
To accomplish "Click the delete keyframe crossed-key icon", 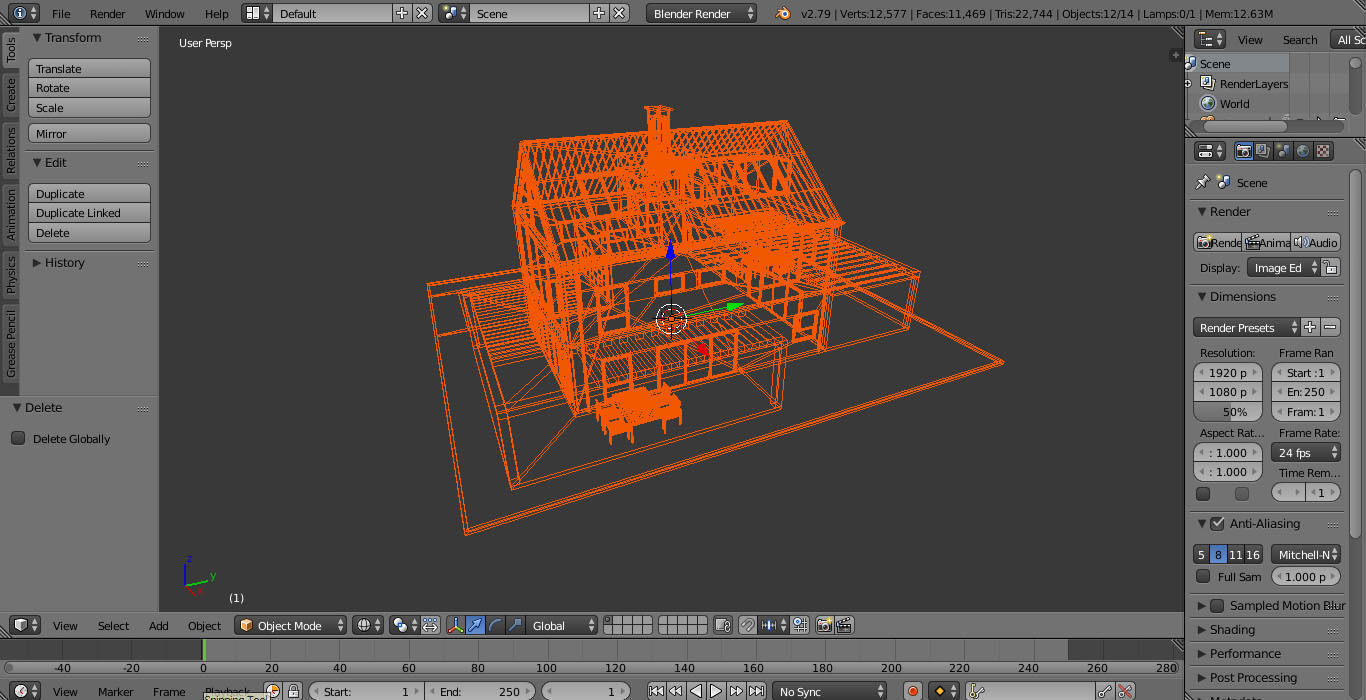I will tap(1125, 691).
